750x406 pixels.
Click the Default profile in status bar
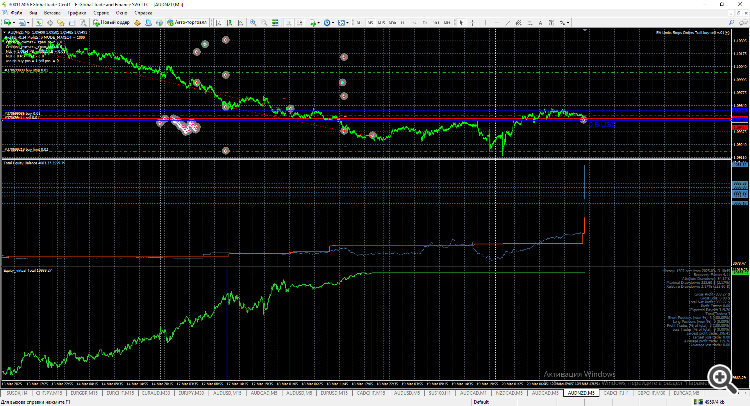(x=481, y=402)
